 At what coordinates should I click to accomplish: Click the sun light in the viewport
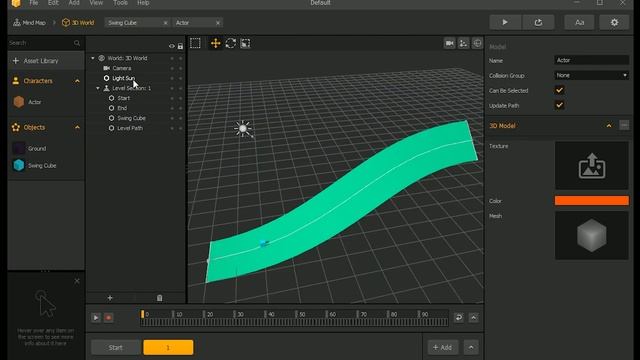point(243,129)
